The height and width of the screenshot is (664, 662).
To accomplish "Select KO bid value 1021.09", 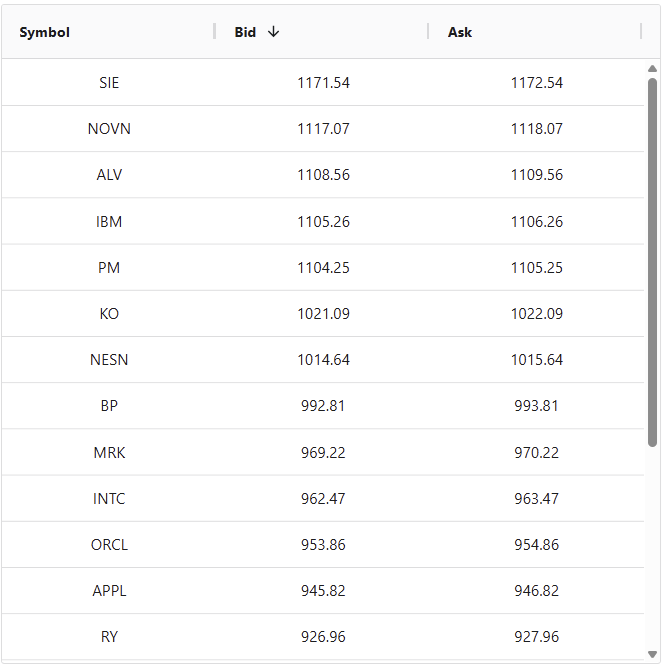I will [x=323, y=313].
